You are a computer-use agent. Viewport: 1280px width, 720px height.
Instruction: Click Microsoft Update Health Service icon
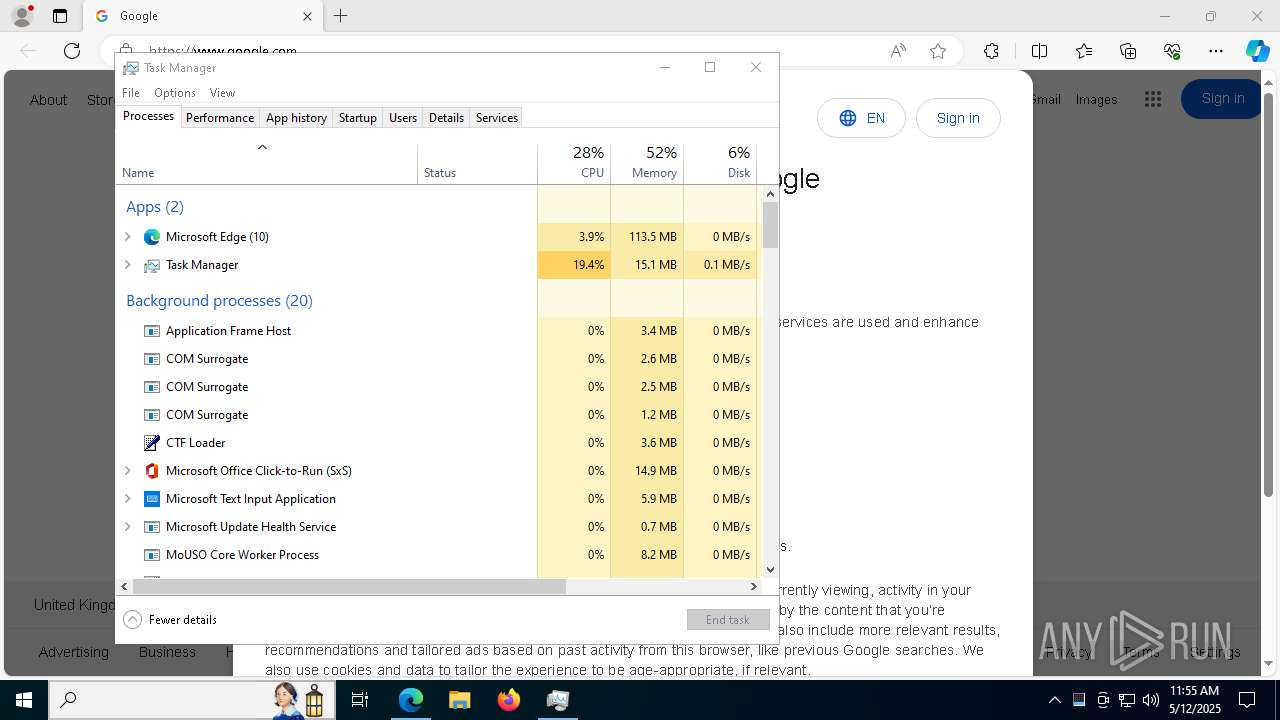152,527
